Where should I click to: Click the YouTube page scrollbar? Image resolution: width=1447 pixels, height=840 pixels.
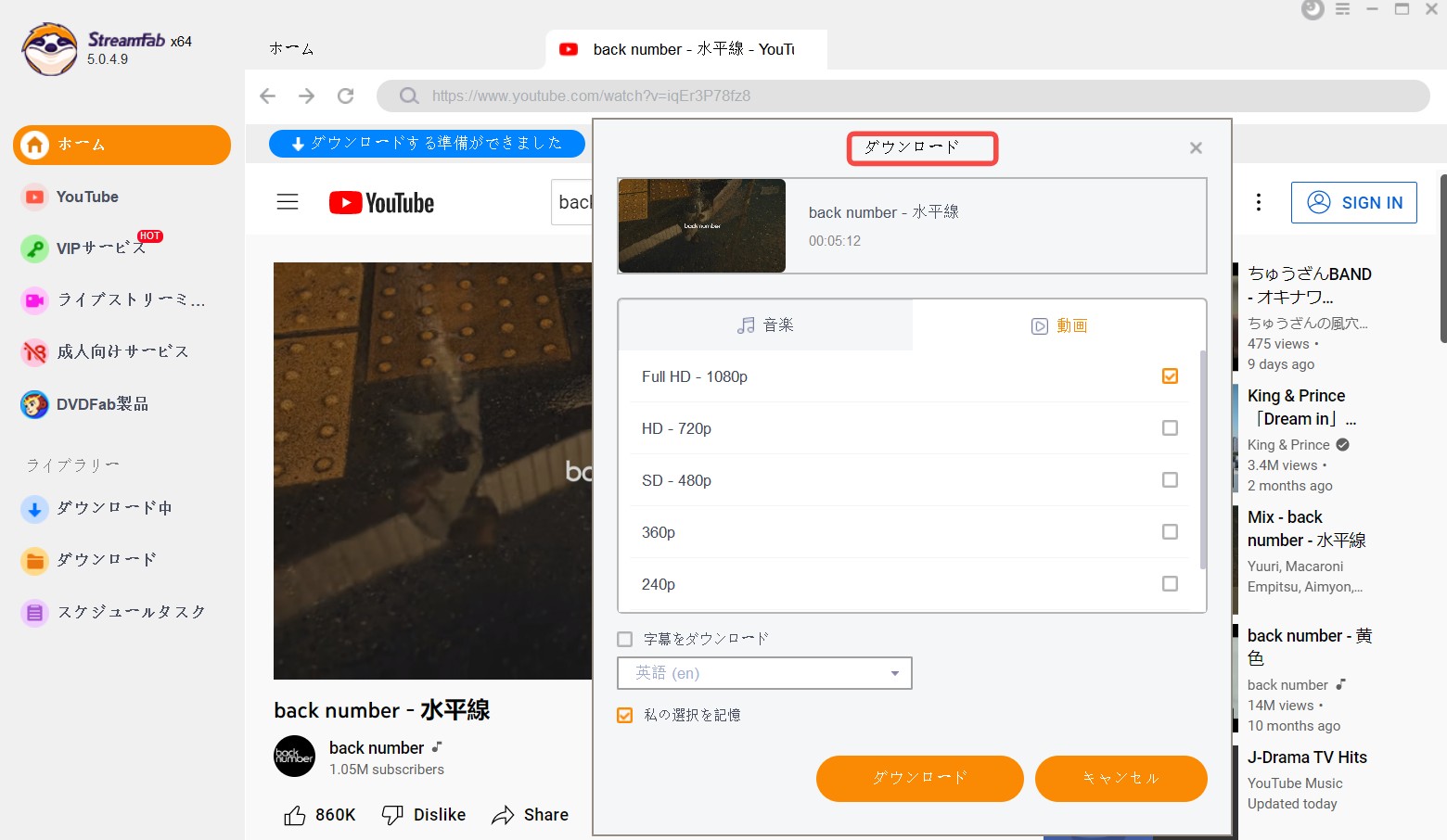1443,258
